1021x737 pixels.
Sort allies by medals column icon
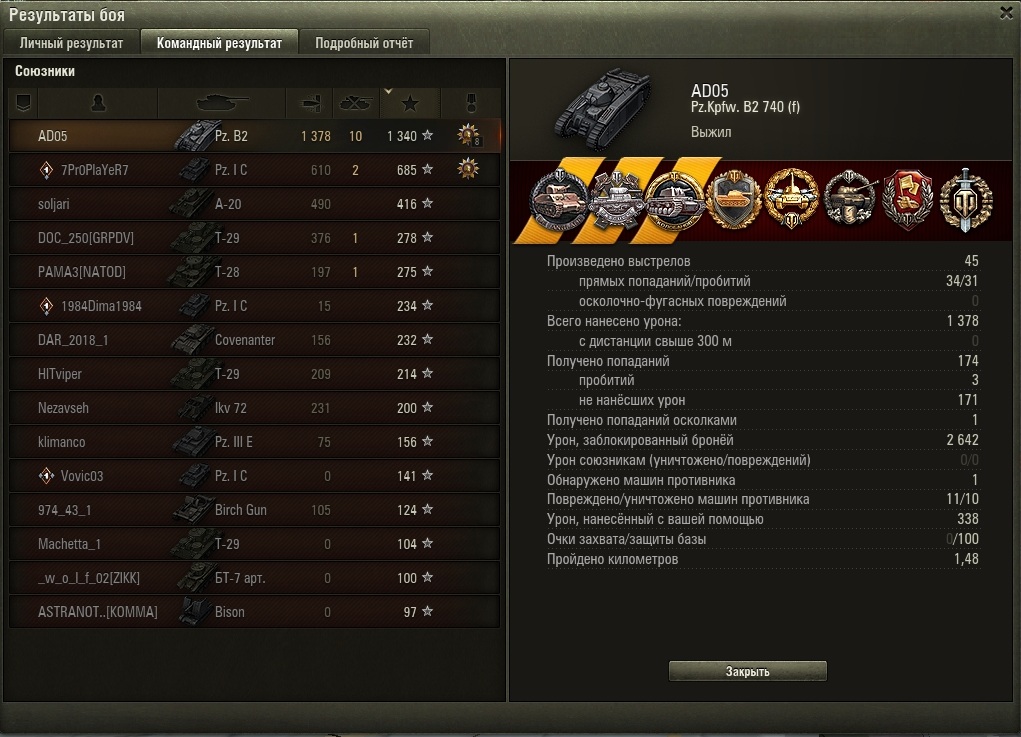[471, 103]
